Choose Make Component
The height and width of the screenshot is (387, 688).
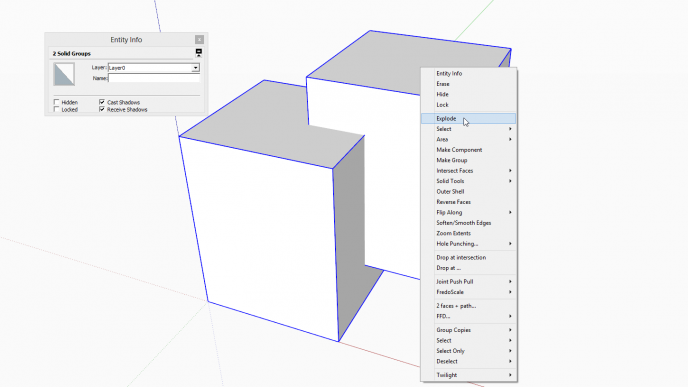click(469, 150)
